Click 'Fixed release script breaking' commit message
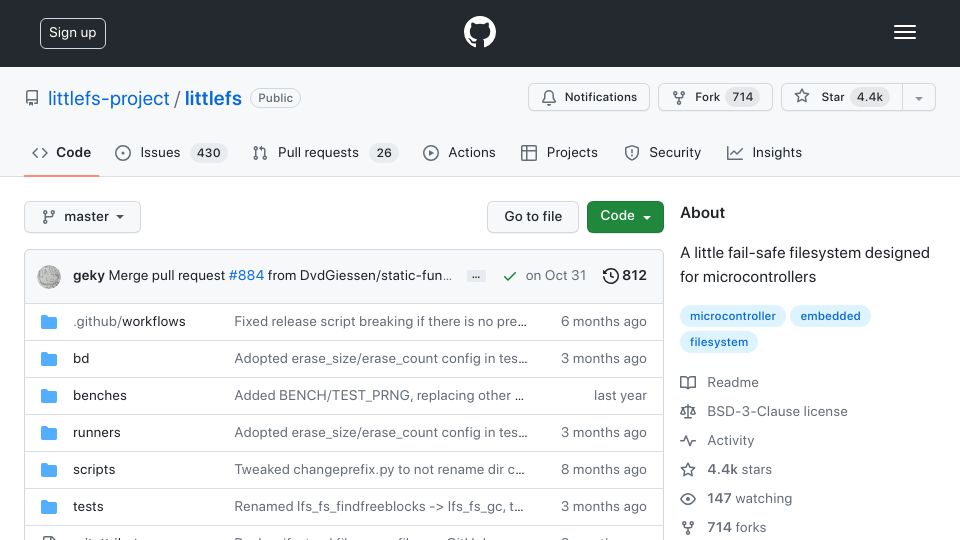This screenshot has width=960, height=540. click(380, 321)
